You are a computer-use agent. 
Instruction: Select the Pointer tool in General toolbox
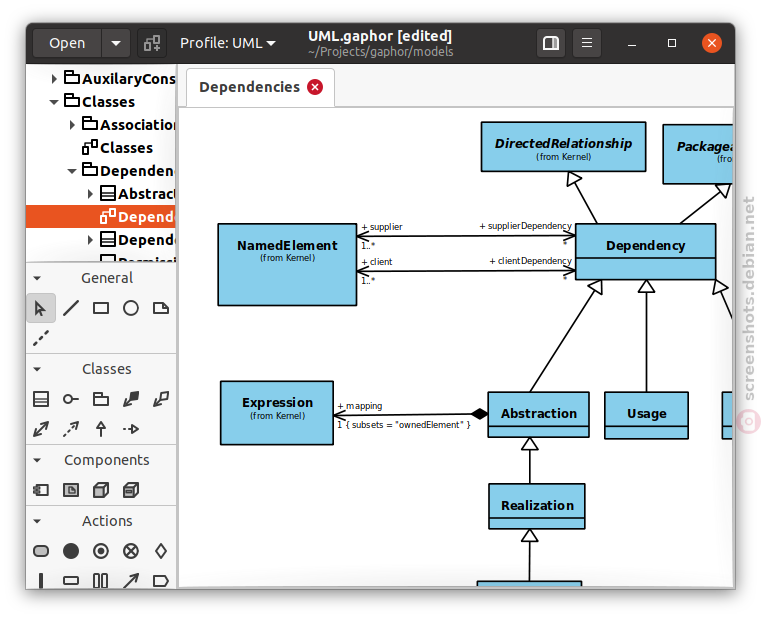pyautogui.click(x=41, y=308)
